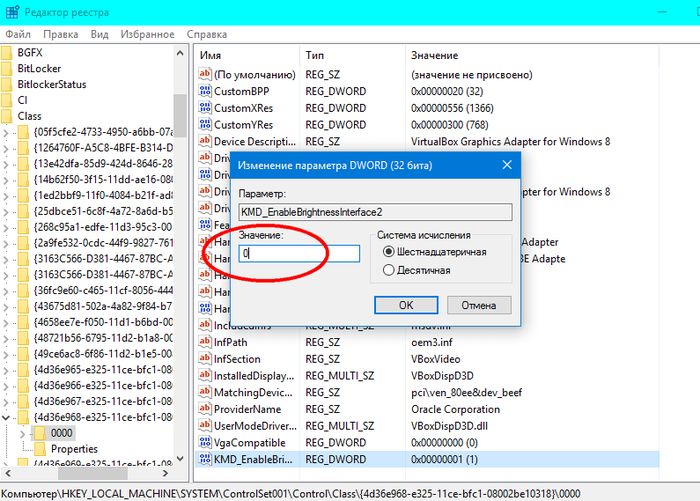Select the BitLocker folder icon in tree

(x=8, y=68)
